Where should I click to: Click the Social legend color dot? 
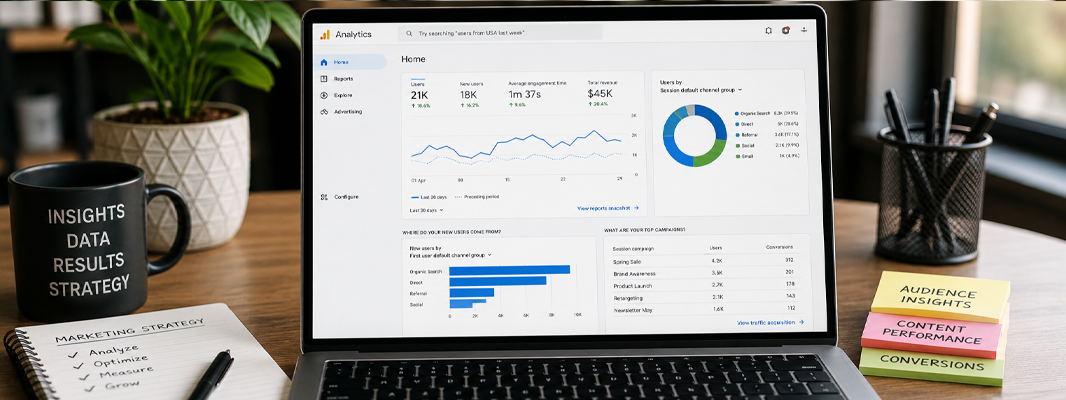tap(736, 145)
